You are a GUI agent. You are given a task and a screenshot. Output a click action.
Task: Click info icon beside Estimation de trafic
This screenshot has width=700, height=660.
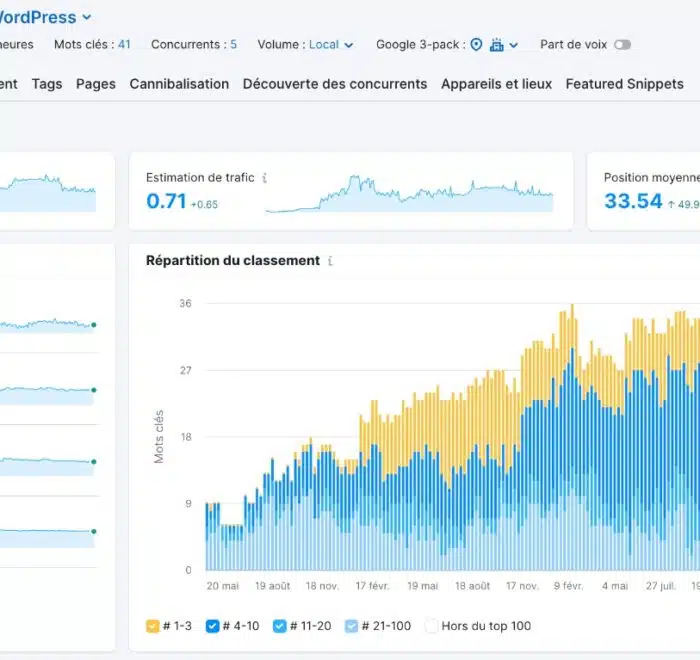[x=264, y=178]
